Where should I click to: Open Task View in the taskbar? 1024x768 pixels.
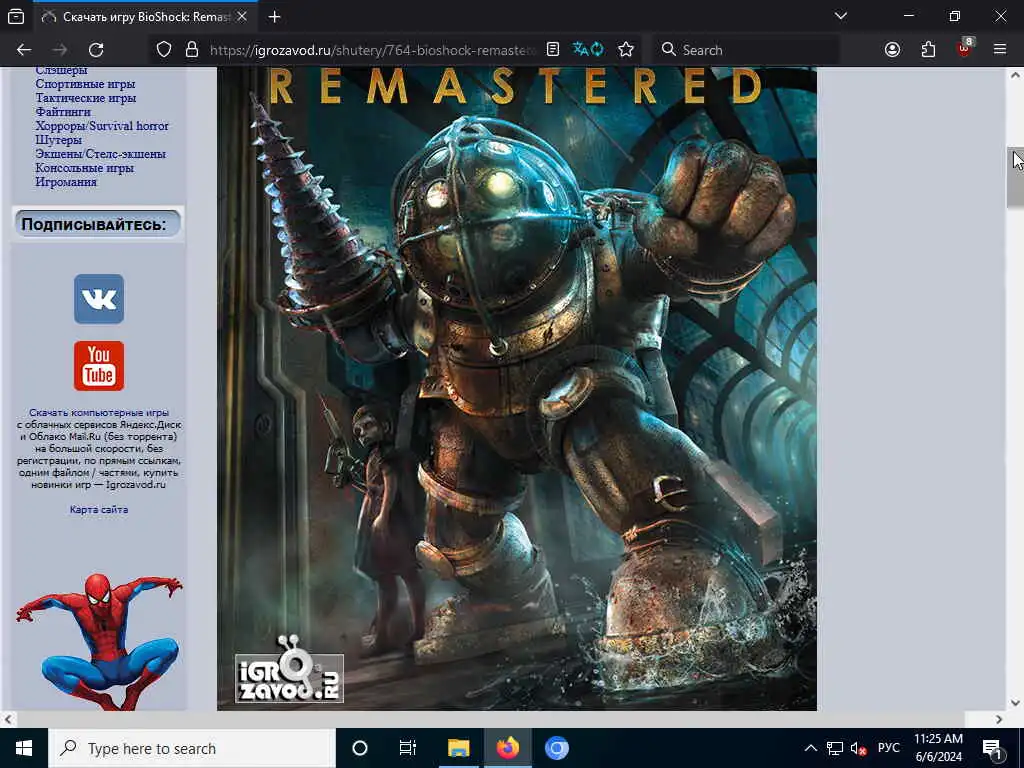408,748
